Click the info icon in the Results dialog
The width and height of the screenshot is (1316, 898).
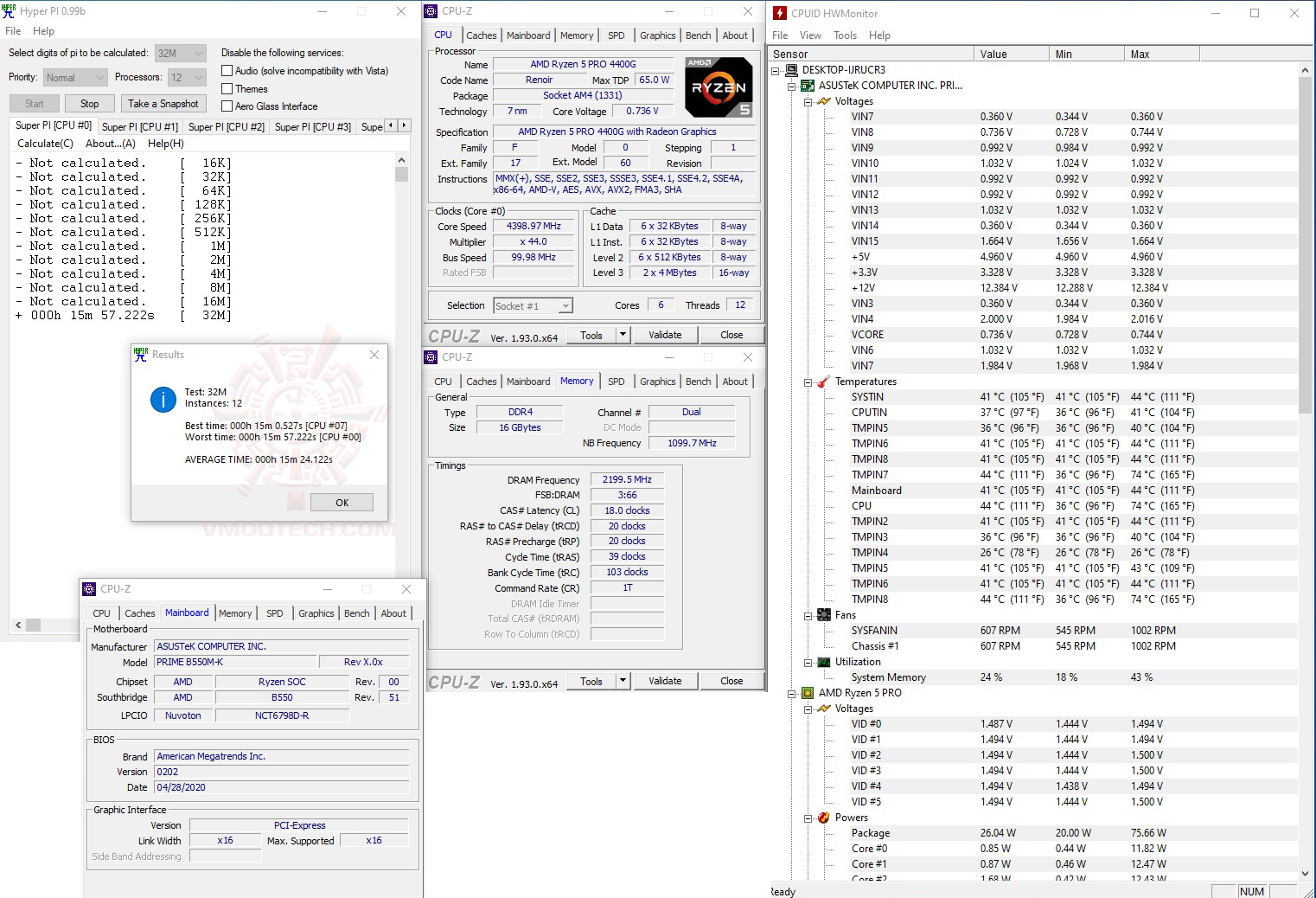pos(163,400)
